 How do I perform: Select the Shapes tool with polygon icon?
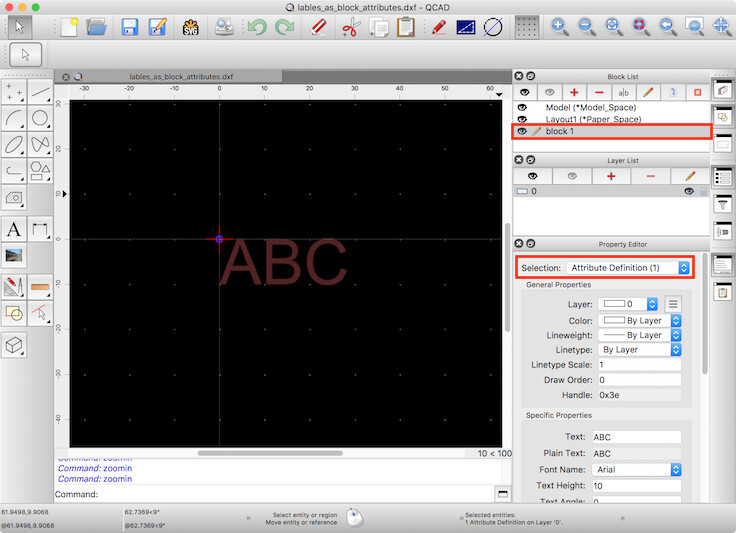click(40, 171)
